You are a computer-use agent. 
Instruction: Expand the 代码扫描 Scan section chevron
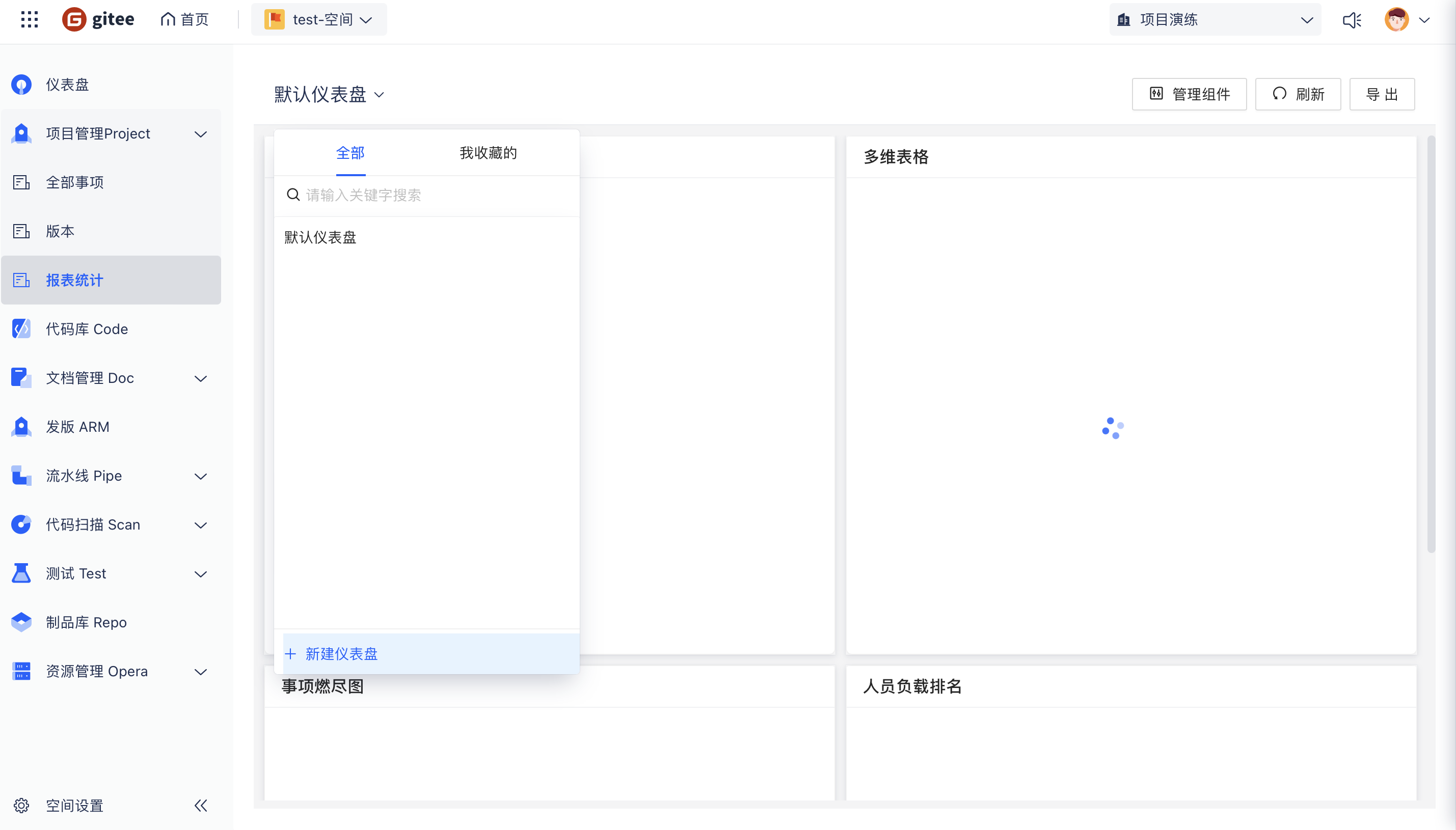tap(200, 525)
